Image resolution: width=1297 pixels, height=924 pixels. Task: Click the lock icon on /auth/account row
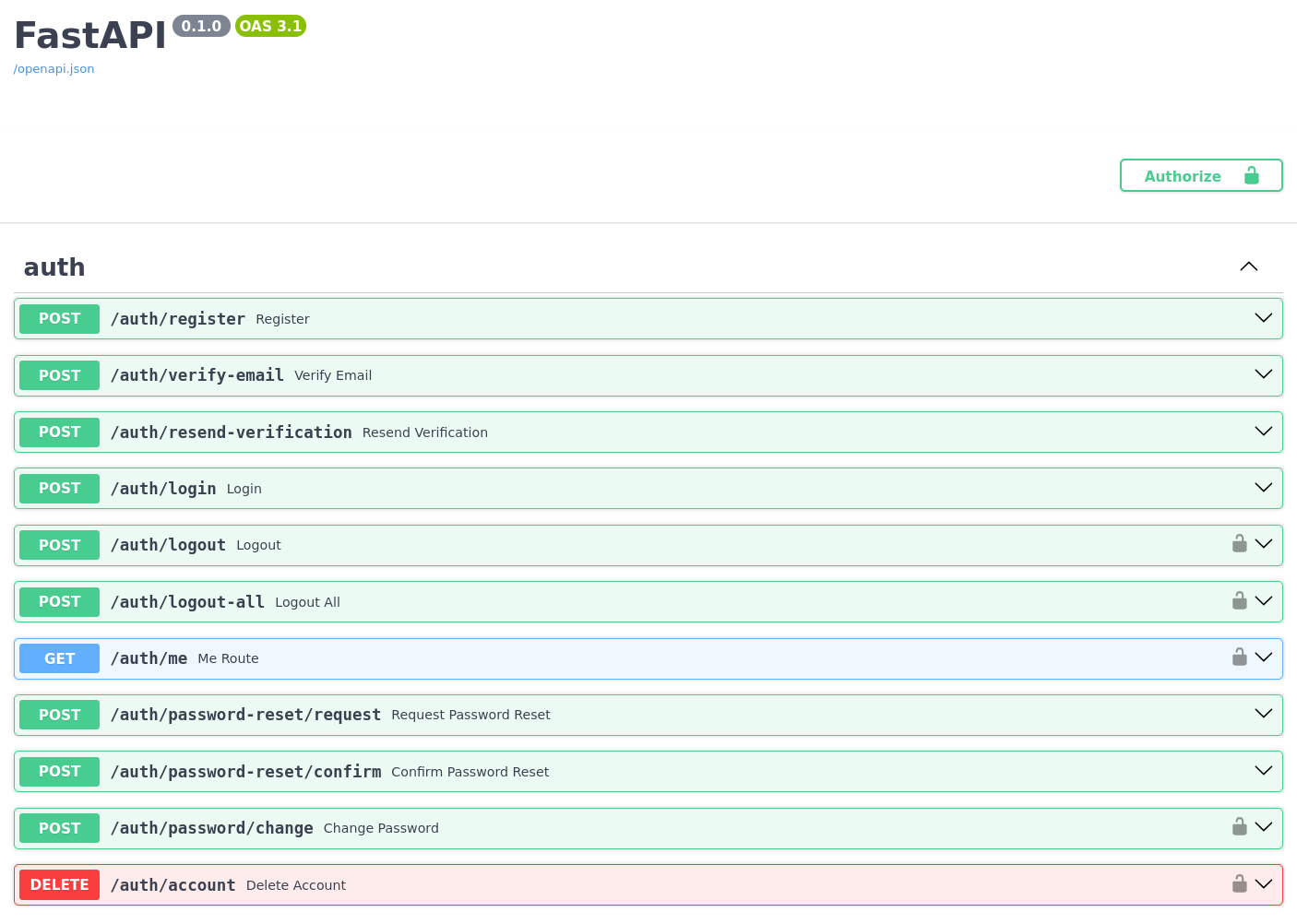point(1240,883)
